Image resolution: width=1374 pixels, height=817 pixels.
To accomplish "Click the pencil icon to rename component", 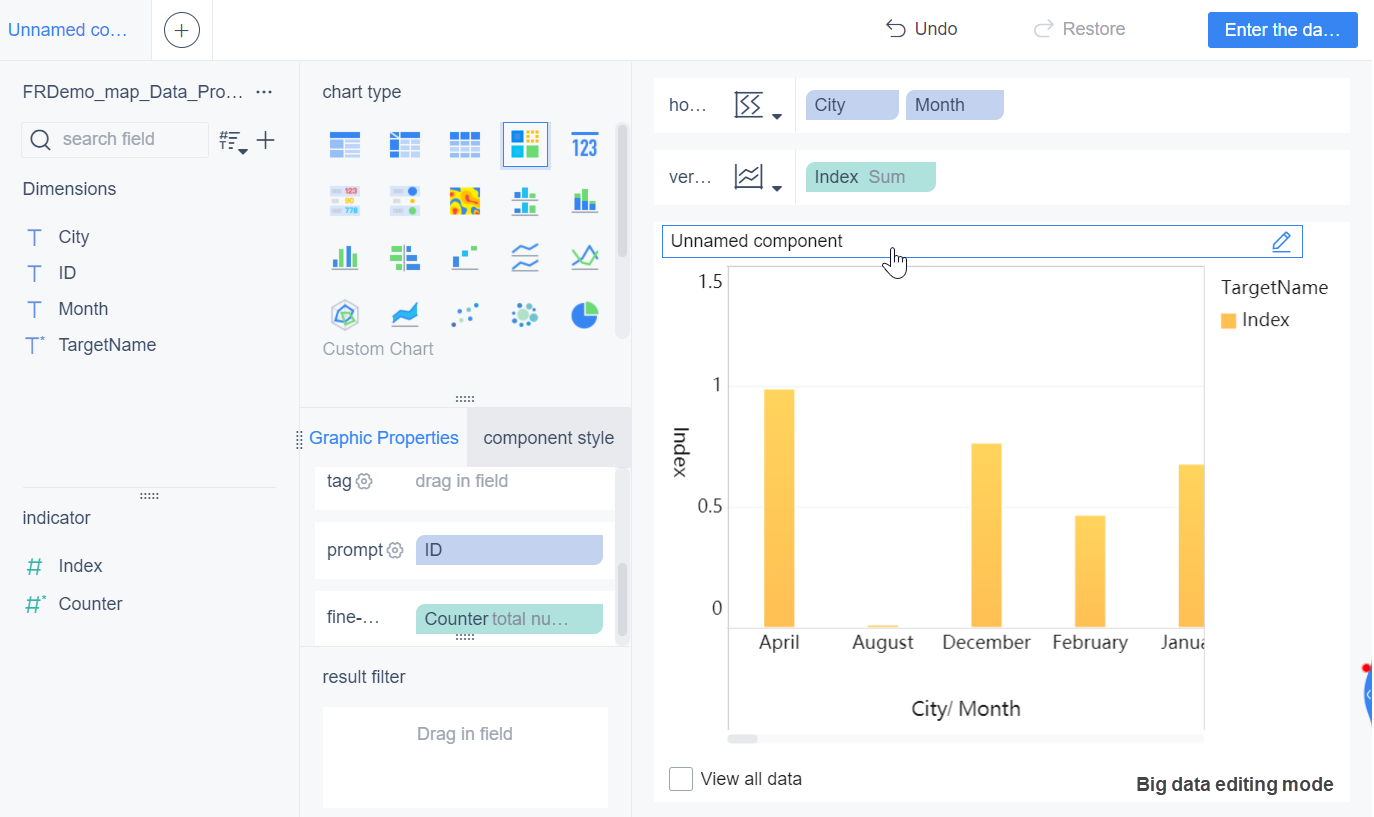I will (1282, 241).
